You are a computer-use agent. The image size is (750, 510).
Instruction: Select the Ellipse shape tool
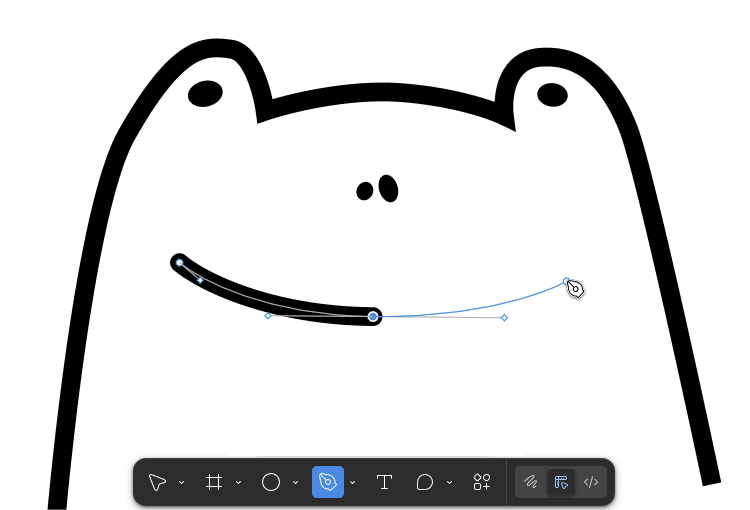click(270, 482)
